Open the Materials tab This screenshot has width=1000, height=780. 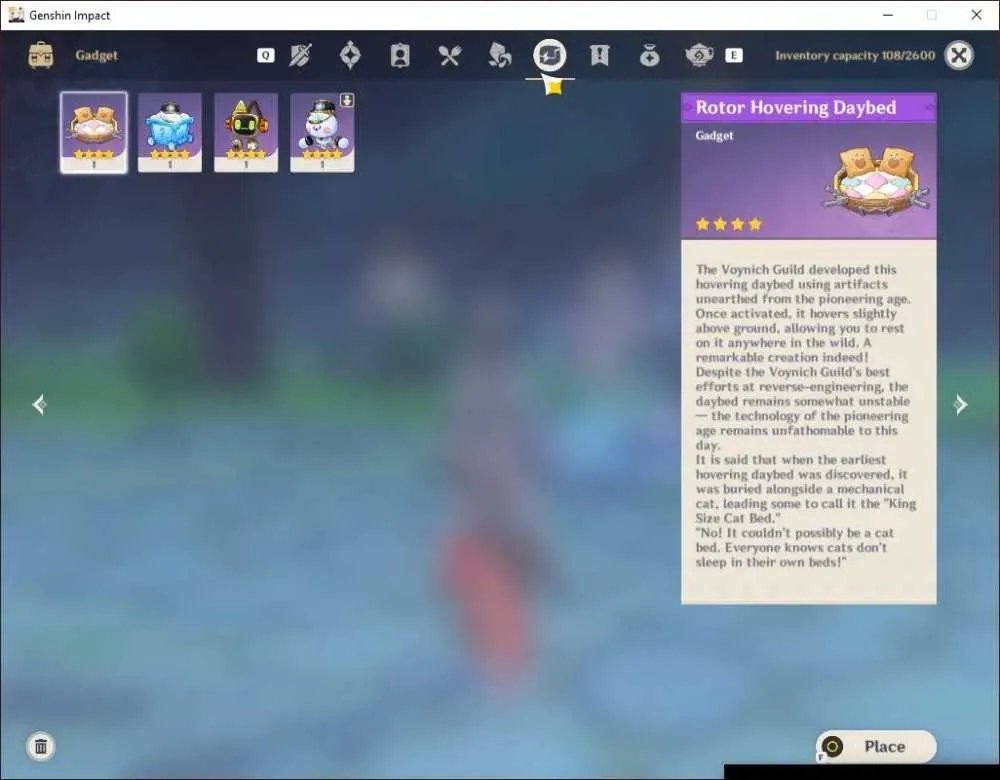pos(499,55)
